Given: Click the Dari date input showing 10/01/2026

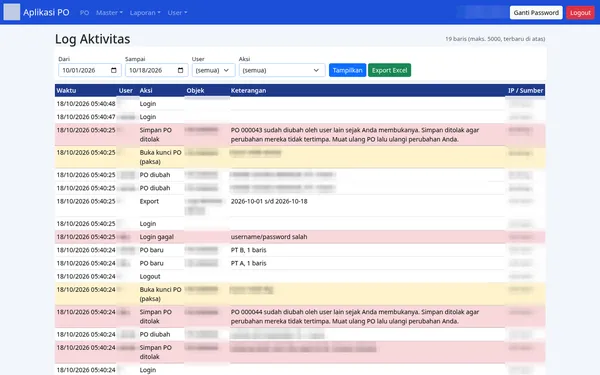Looking at the screenshot, I should tap(90, 70).
